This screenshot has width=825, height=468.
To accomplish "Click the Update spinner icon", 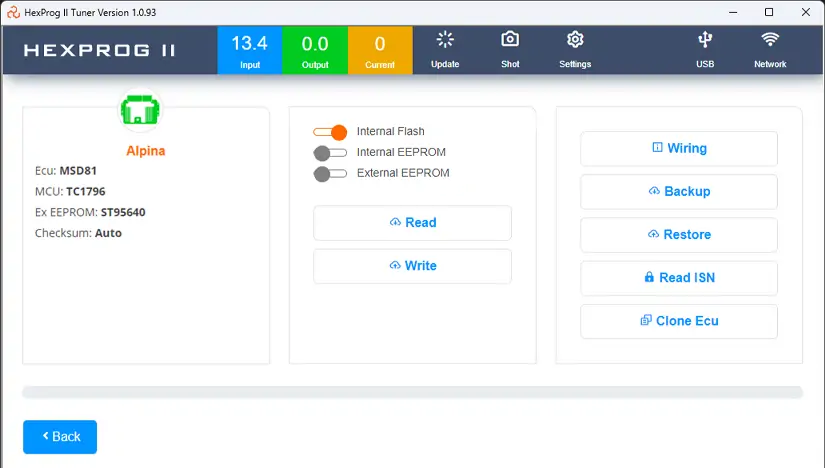I will click(x=445, y=40).
